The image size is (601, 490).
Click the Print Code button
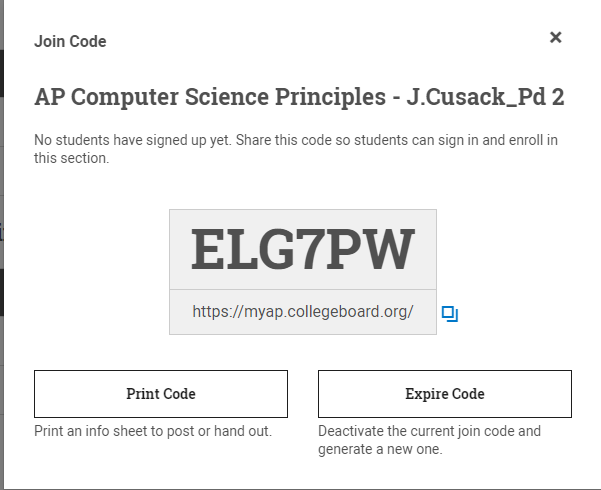pos(161,394)
